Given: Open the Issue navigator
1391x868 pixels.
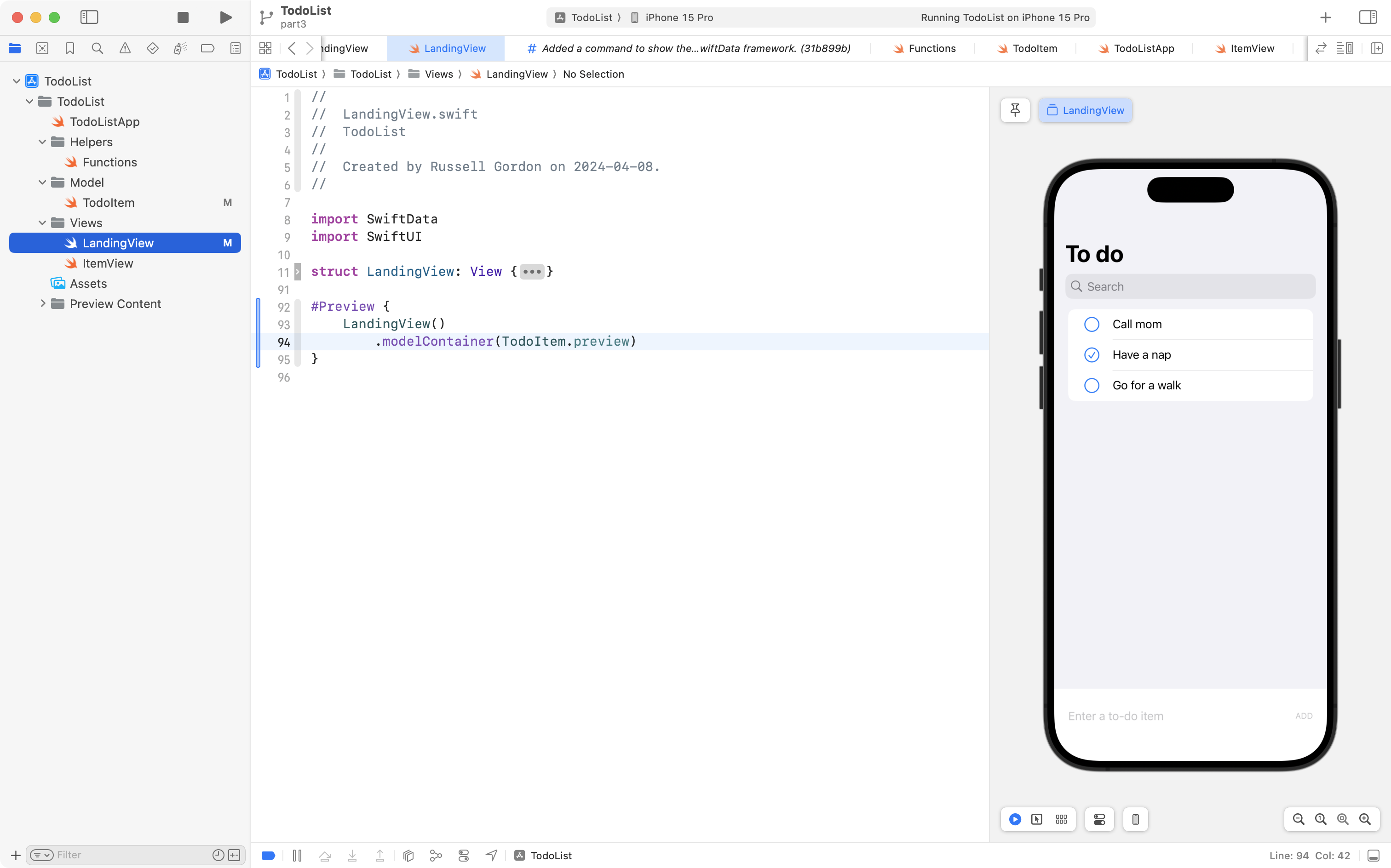Looking at the screenshot, I should coord(125,48).
